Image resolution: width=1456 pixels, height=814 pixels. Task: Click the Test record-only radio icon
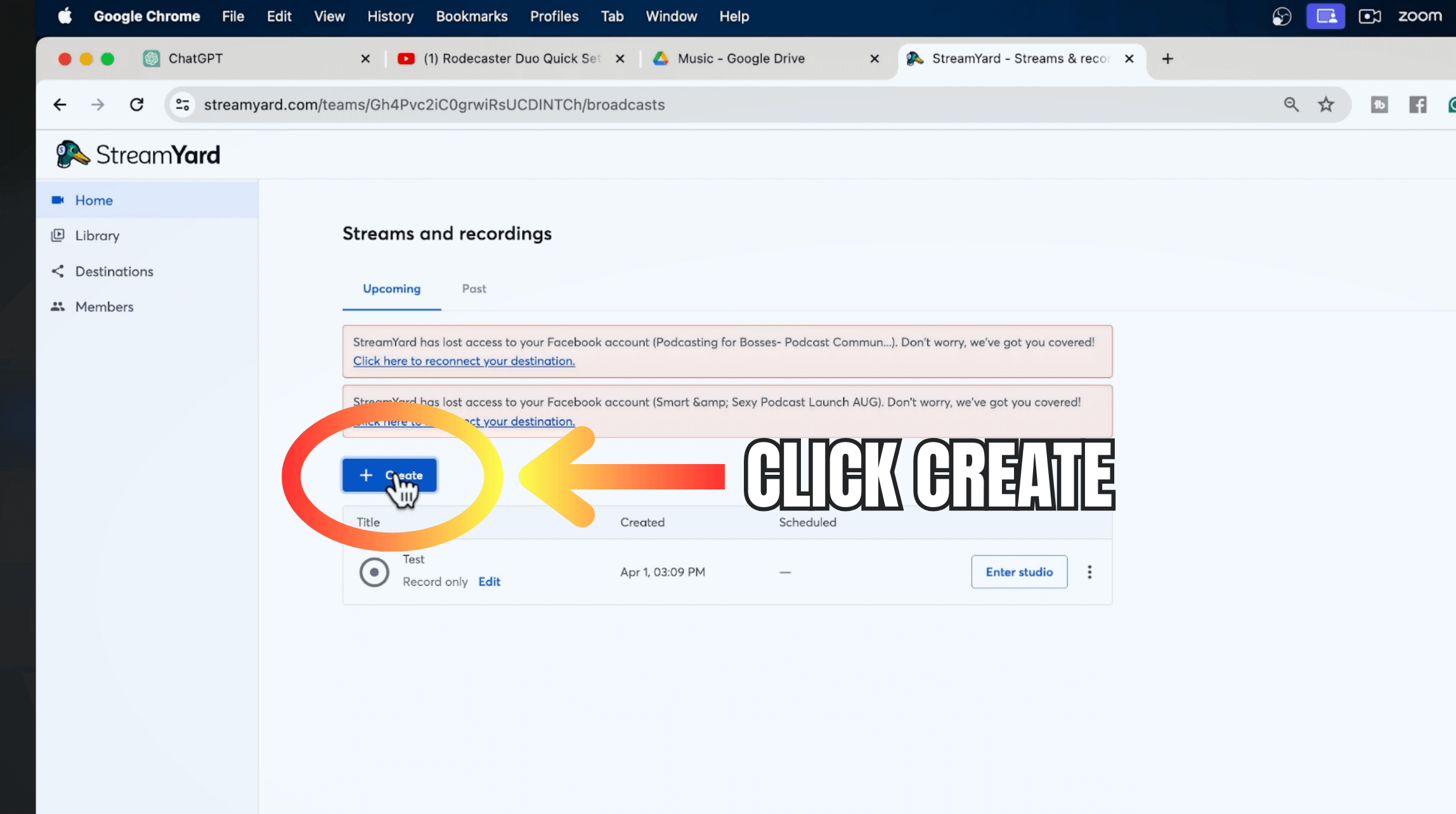click(374, 572)
